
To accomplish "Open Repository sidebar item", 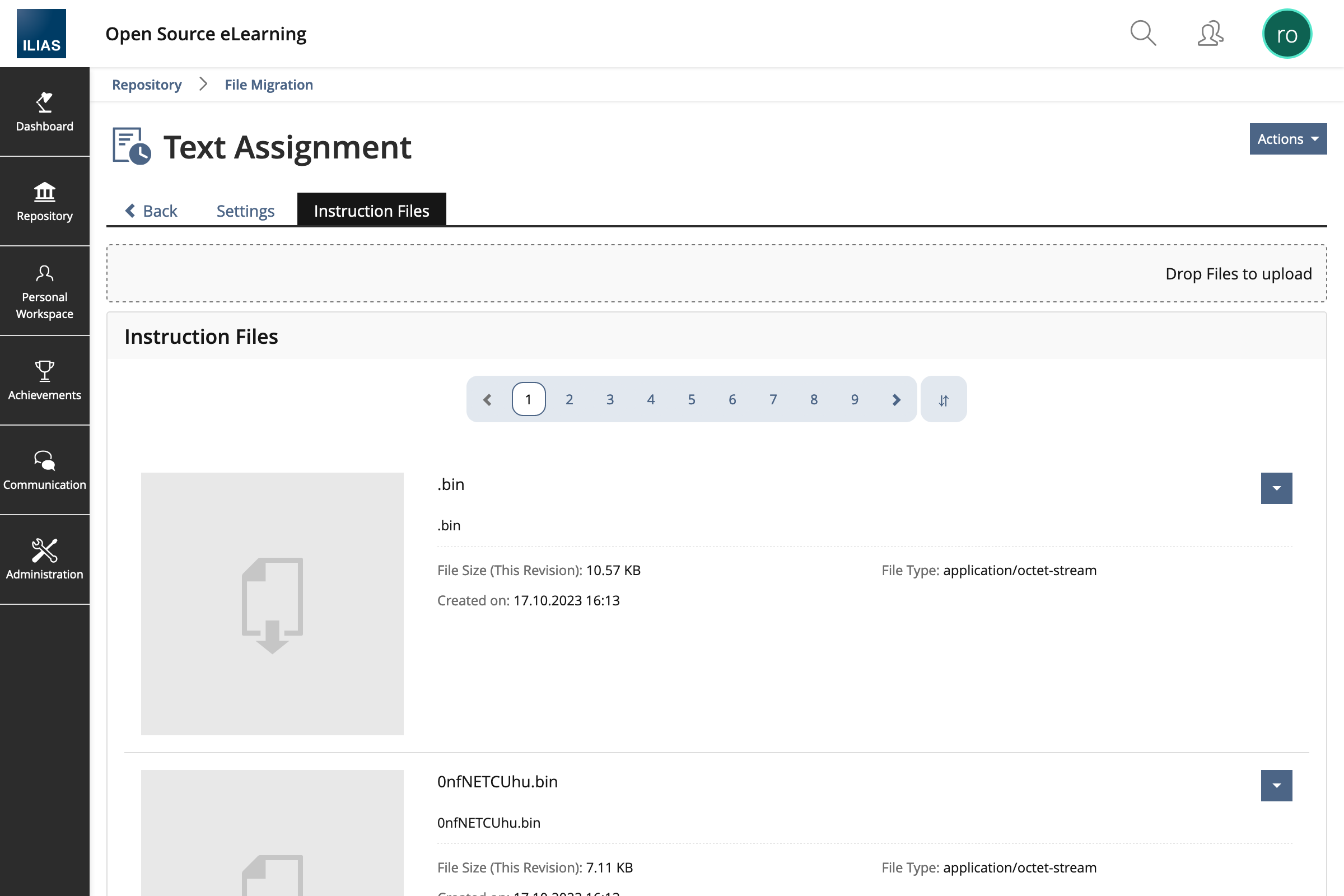I will coord(45,202).
